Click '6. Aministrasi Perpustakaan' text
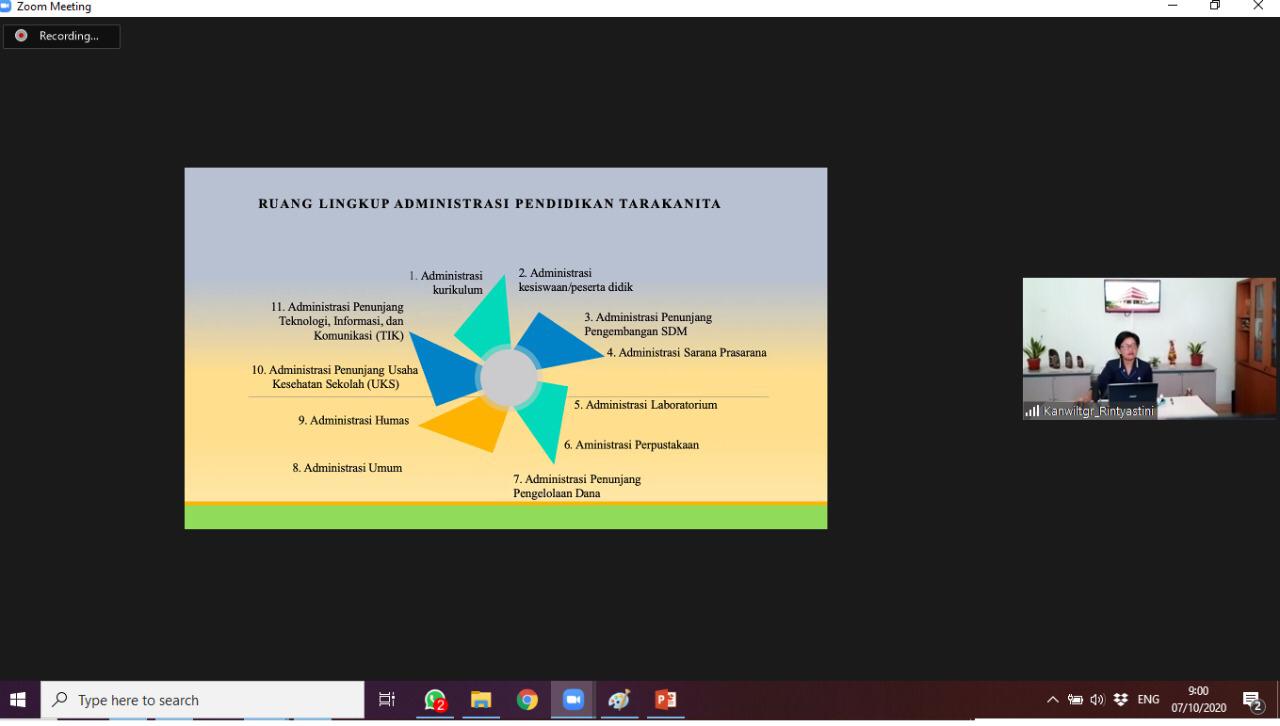The image size is (1280, 726). point(631,445)
